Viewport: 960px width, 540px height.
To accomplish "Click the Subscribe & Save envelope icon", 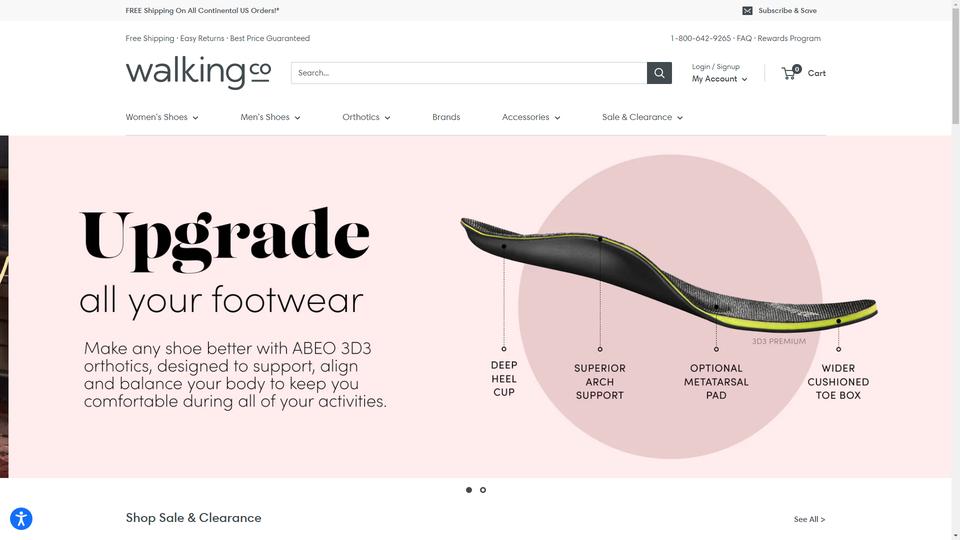I will click(747, 10).
